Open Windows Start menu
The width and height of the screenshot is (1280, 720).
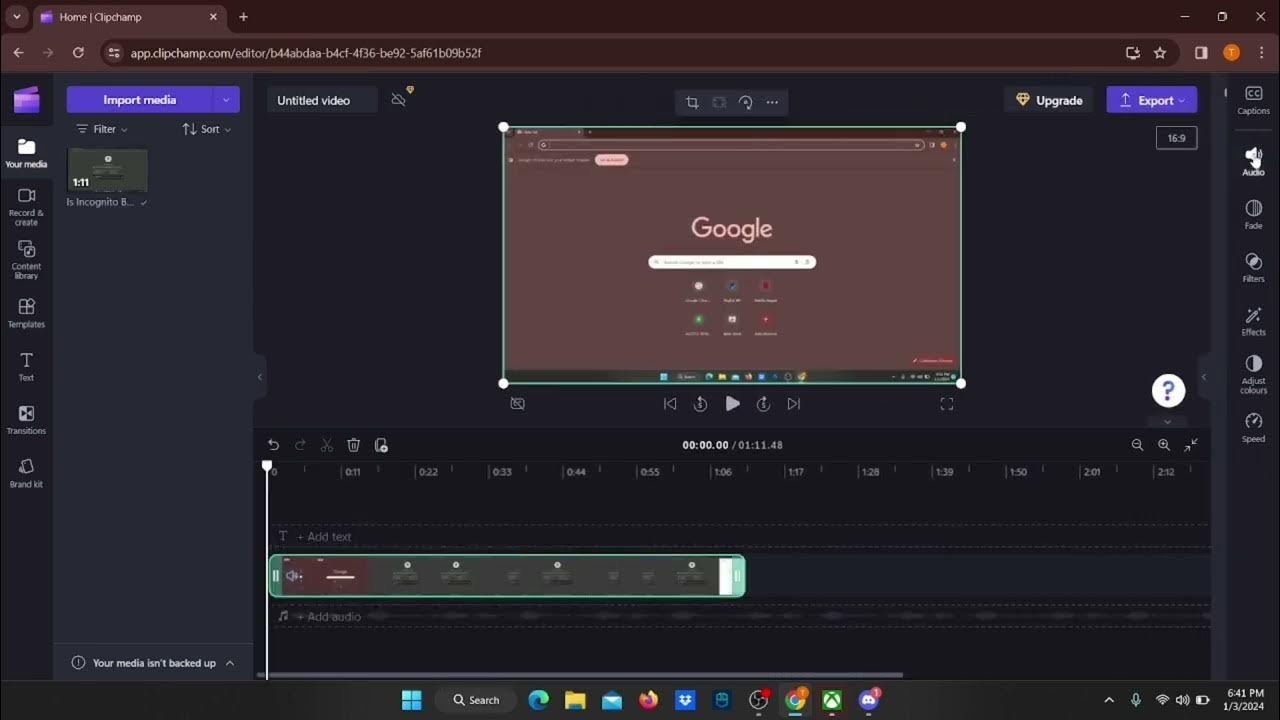411,700
